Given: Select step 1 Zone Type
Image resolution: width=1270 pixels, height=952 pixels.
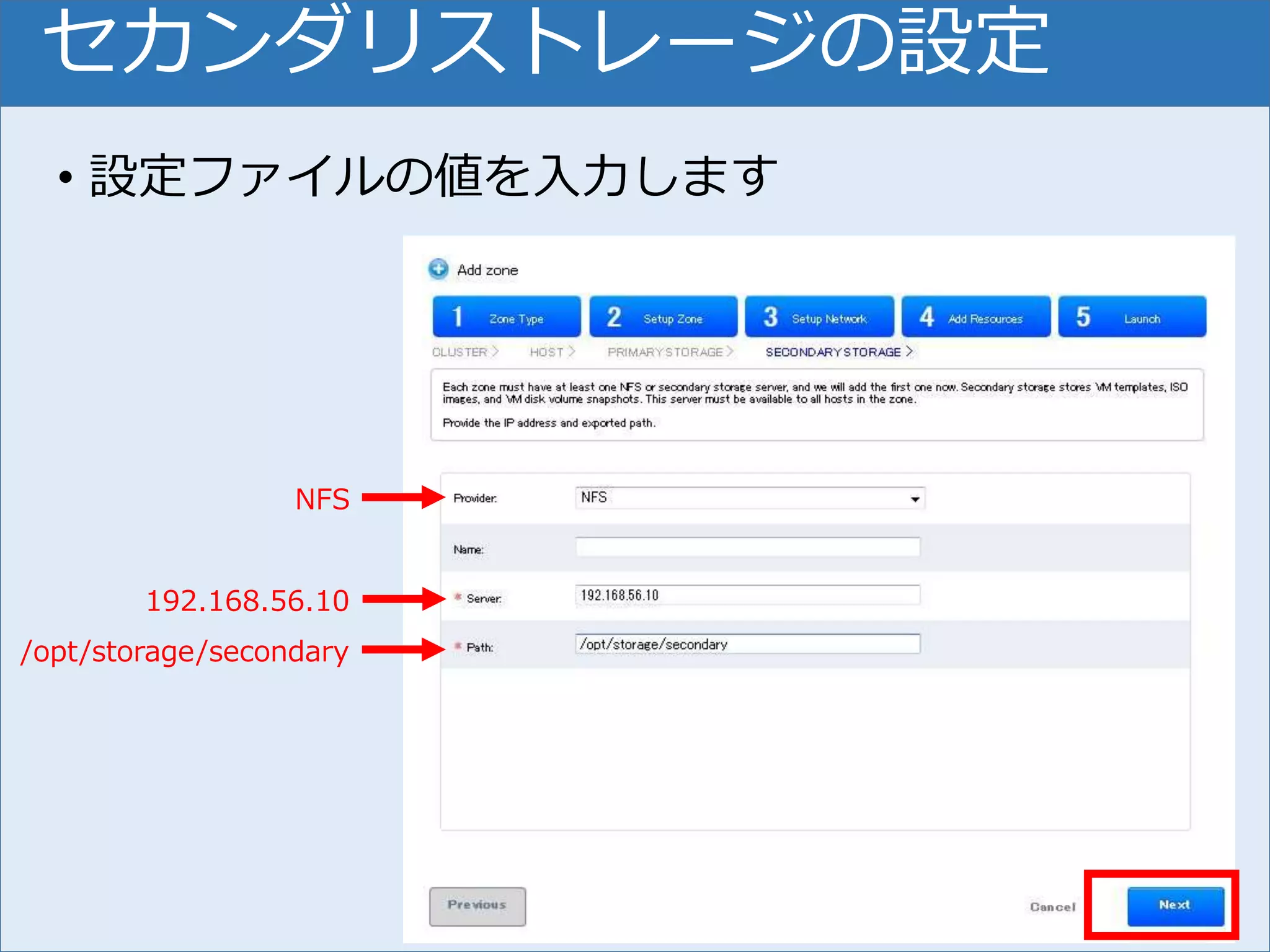Looking at the screenshot, I should (507, 317).
